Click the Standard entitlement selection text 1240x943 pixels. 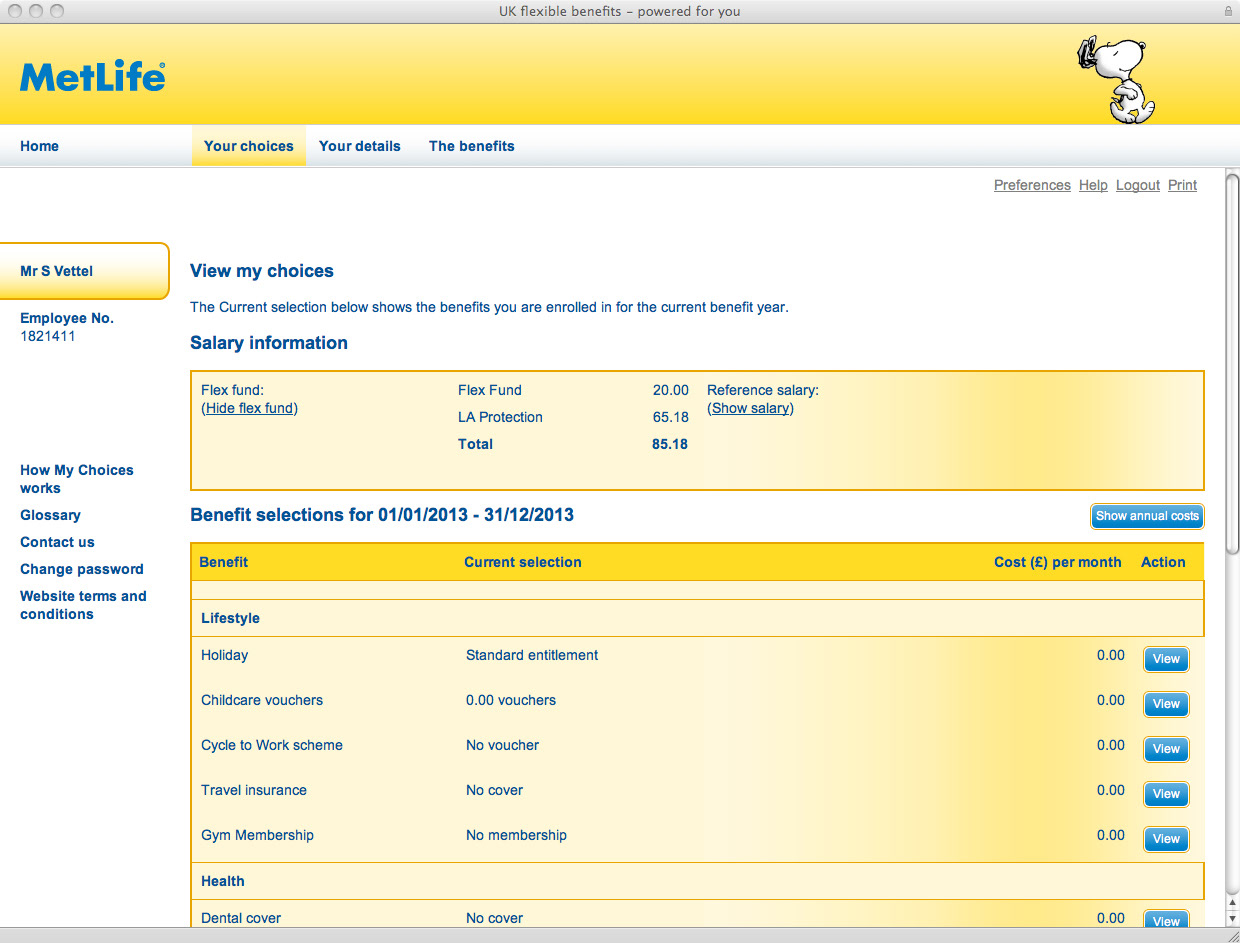[x=532, y=655]
